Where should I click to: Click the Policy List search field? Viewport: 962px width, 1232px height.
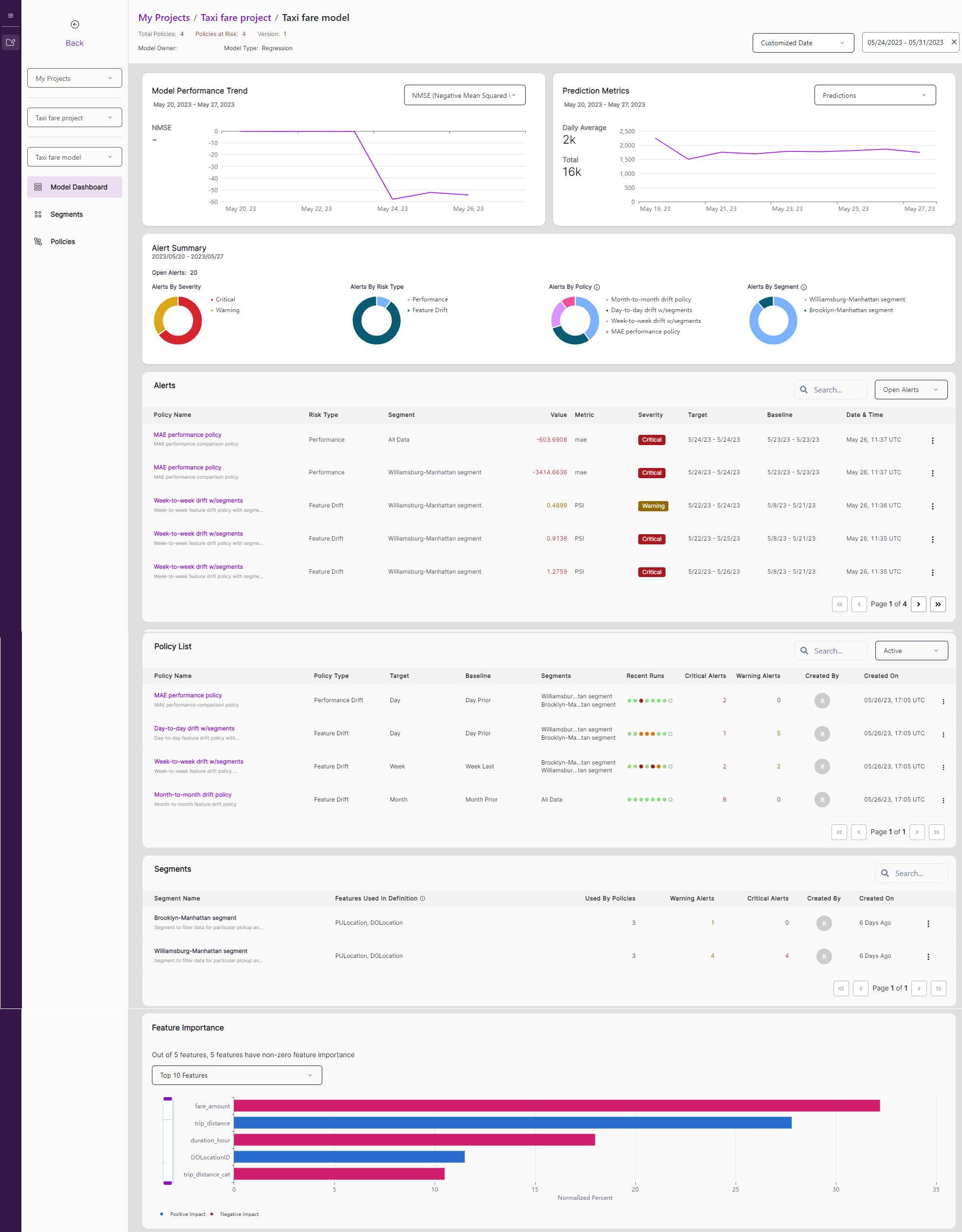pyautogui.click(x=831, y=651)
